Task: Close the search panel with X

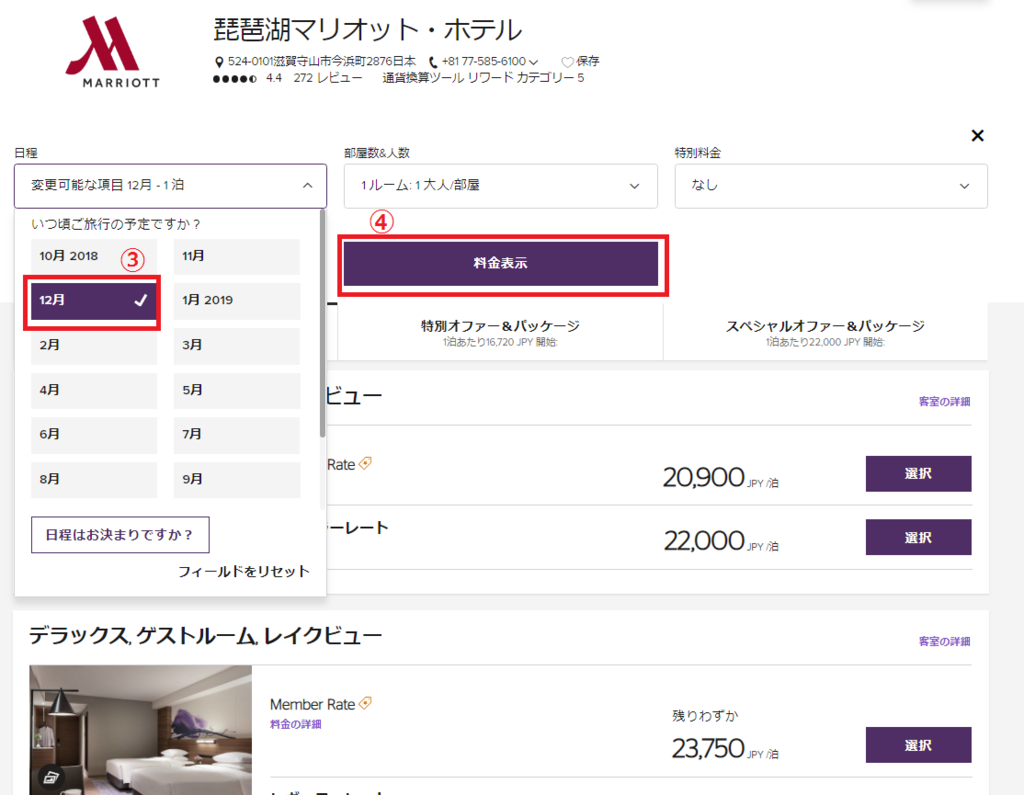Action: (977, 135)
